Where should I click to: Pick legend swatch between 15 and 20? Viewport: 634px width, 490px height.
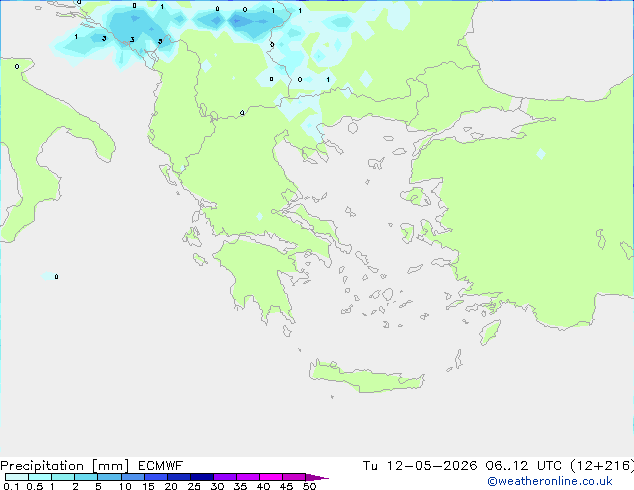click(x=156, y=477)
